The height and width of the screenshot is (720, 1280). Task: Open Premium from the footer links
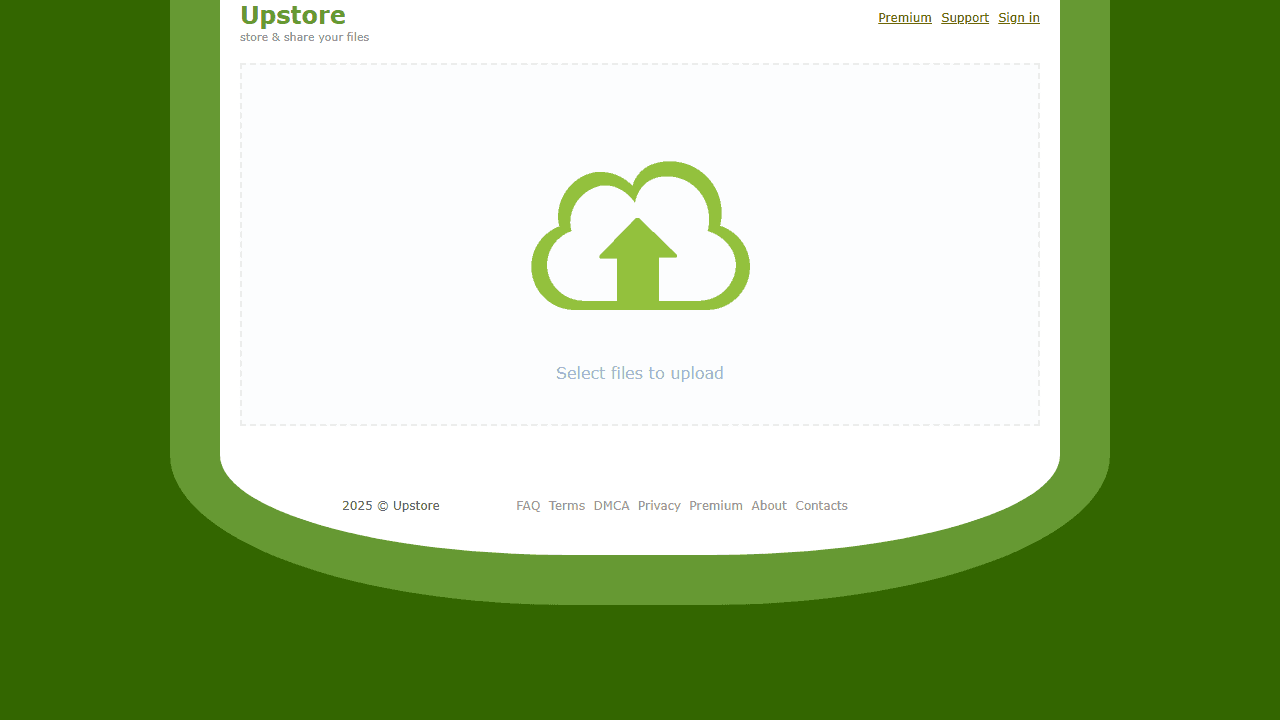coord(715,505)
